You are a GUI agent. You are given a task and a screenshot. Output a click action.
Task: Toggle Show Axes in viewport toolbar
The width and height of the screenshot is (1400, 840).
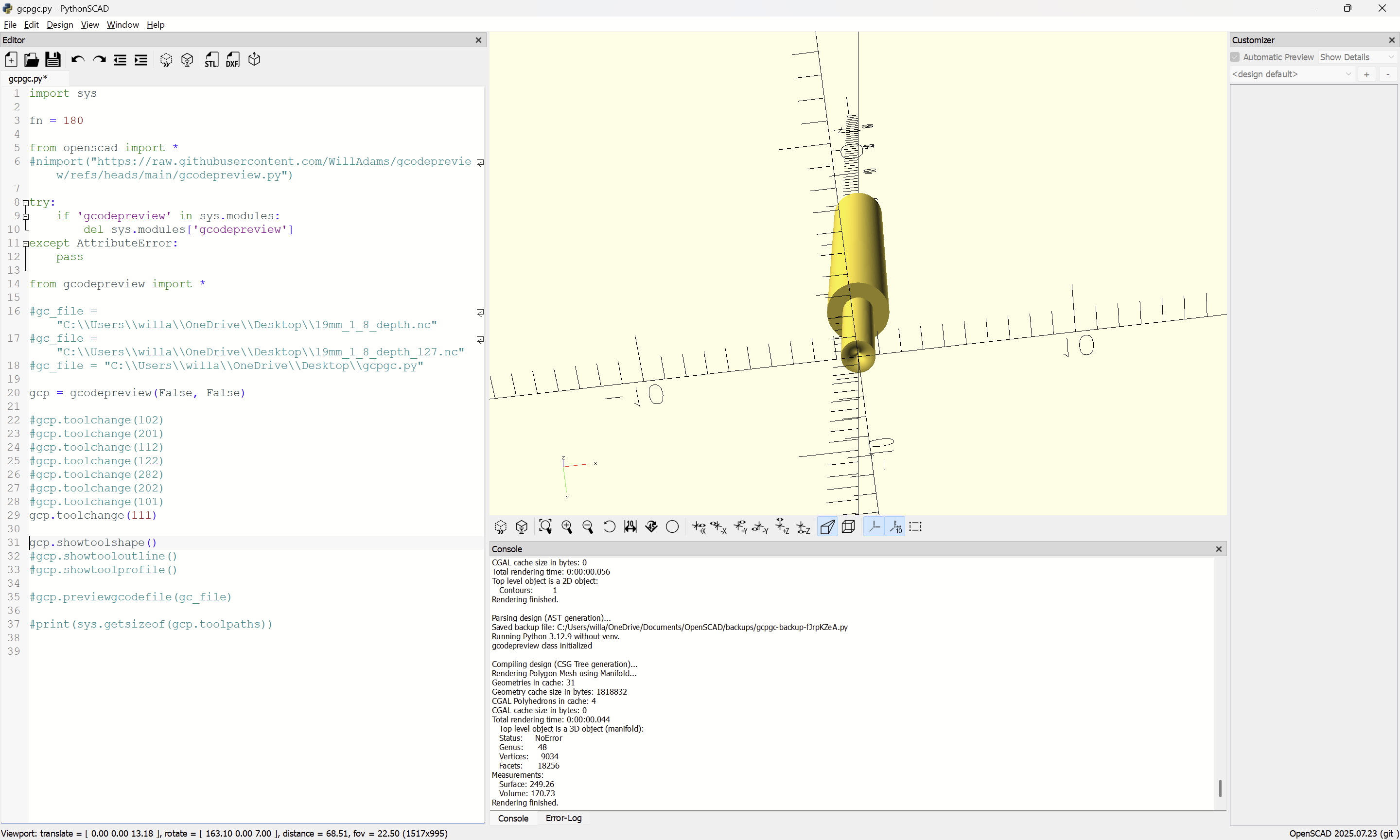[x=875, y=527]
